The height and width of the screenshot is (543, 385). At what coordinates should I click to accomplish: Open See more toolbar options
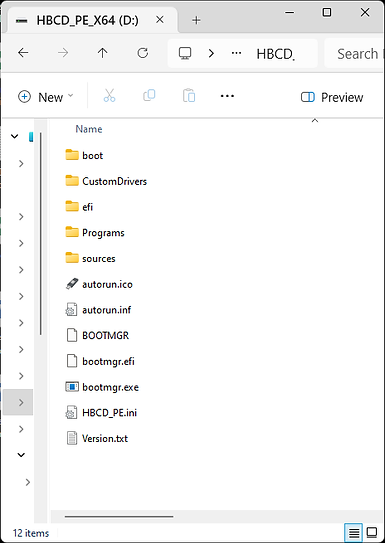(227, 96)
